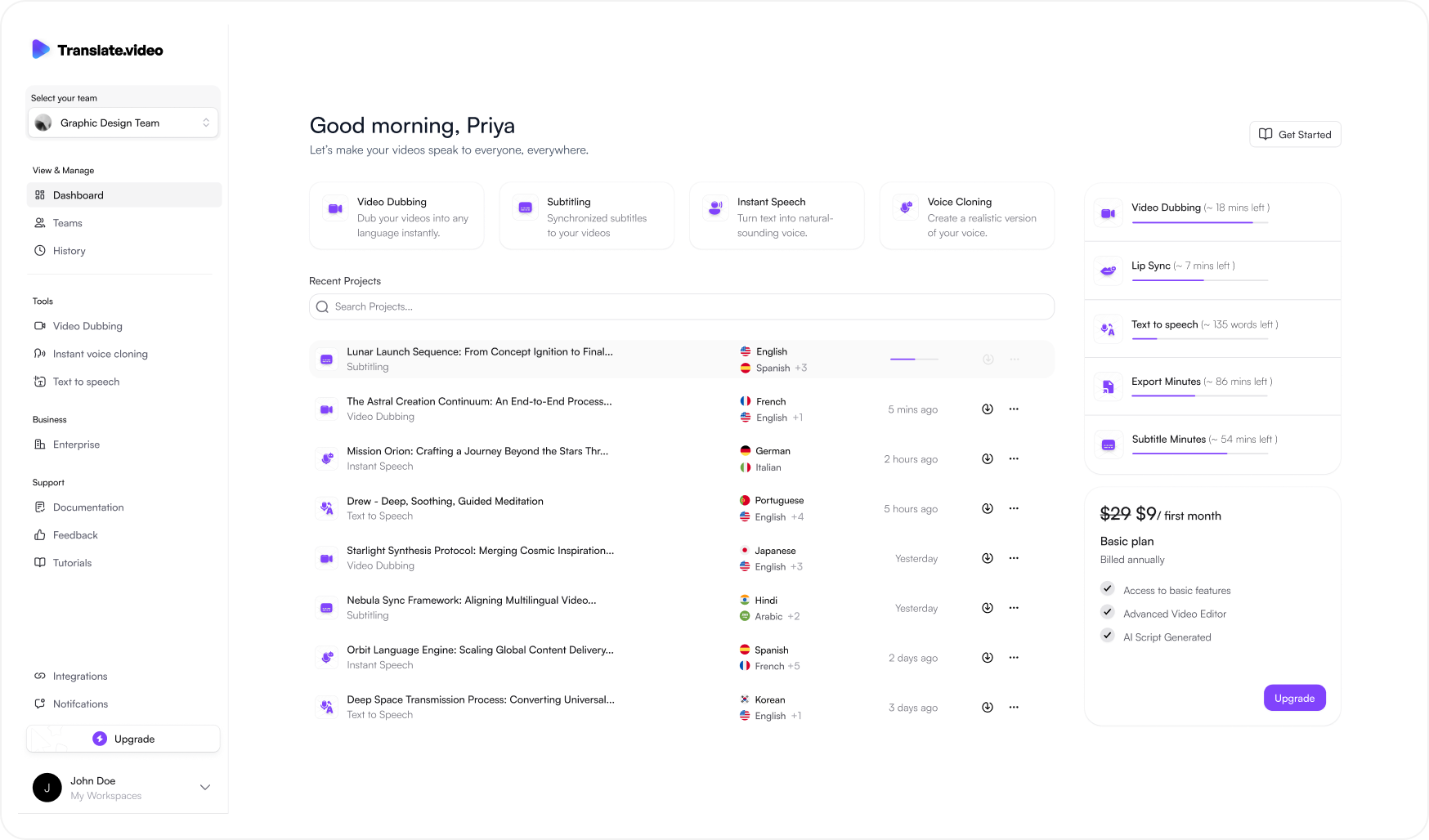Screen dimensions: 1429x840
Task: Open more options for Mission Orion
Action: pyautogui.click(x=1014, y=459)
